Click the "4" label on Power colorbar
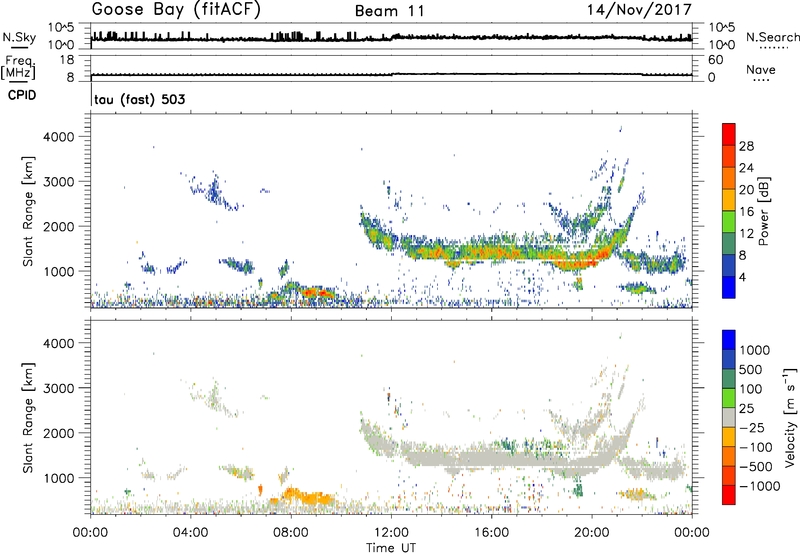800x554 pixels. click(743, 277)
